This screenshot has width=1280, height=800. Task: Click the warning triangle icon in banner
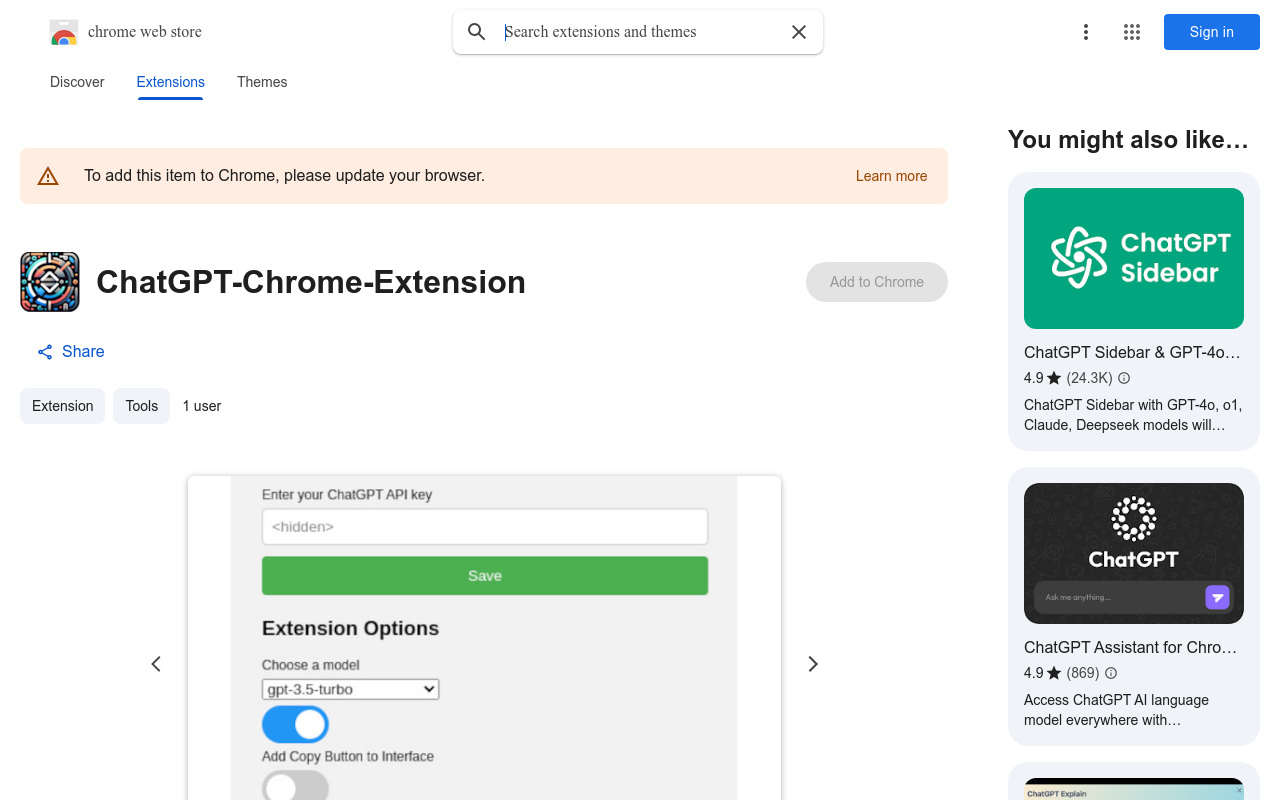click(48, 176)
